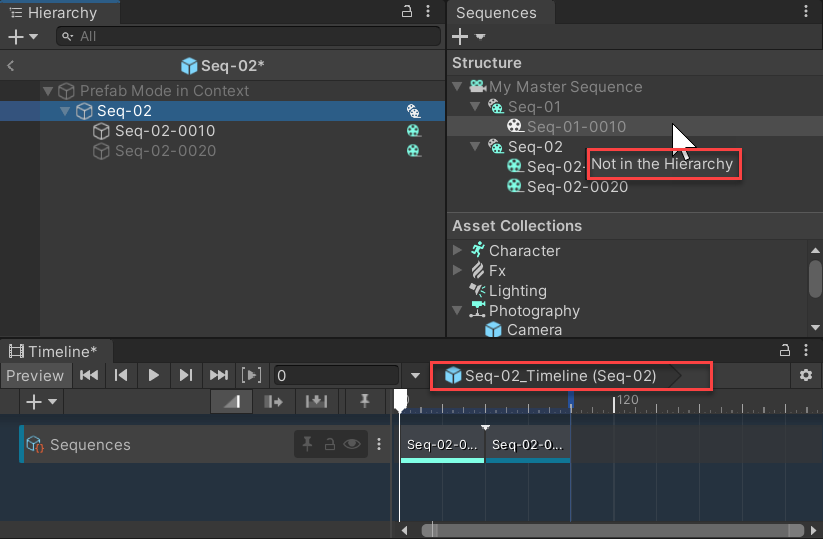Toggle the Play Range button

252,375
